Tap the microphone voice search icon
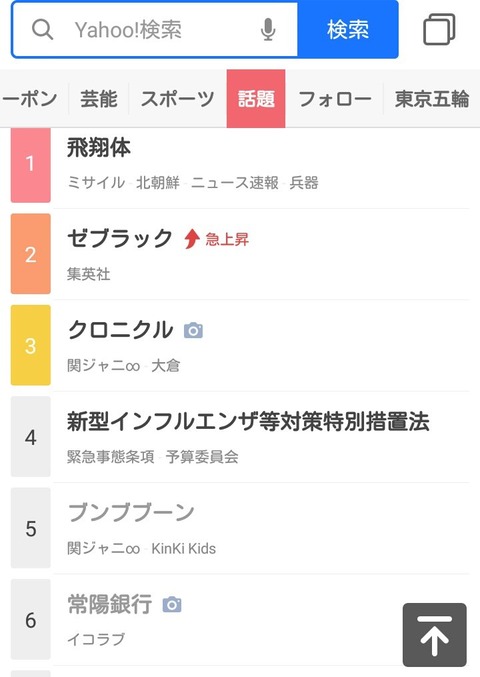Image resolution: width=480 pixels, height=677 pixels. tap(268, 29)
